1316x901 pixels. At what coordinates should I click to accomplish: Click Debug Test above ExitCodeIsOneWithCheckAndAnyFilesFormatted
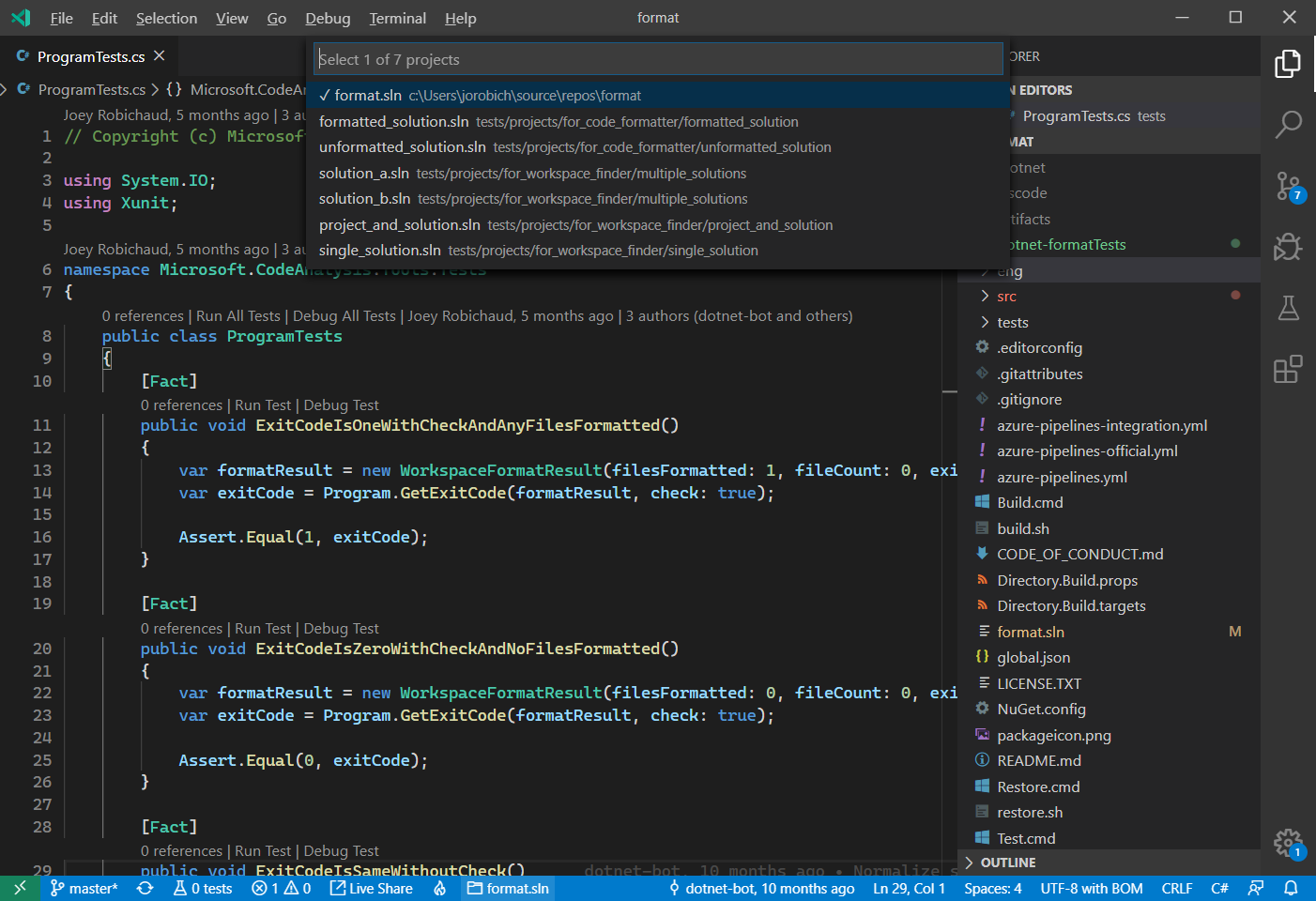[341, 405]
